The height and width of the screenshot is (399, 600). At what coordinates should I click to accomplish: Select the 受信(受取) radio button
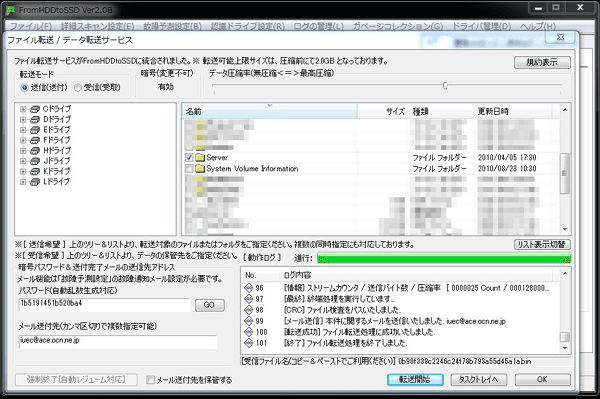click(78, 88)
